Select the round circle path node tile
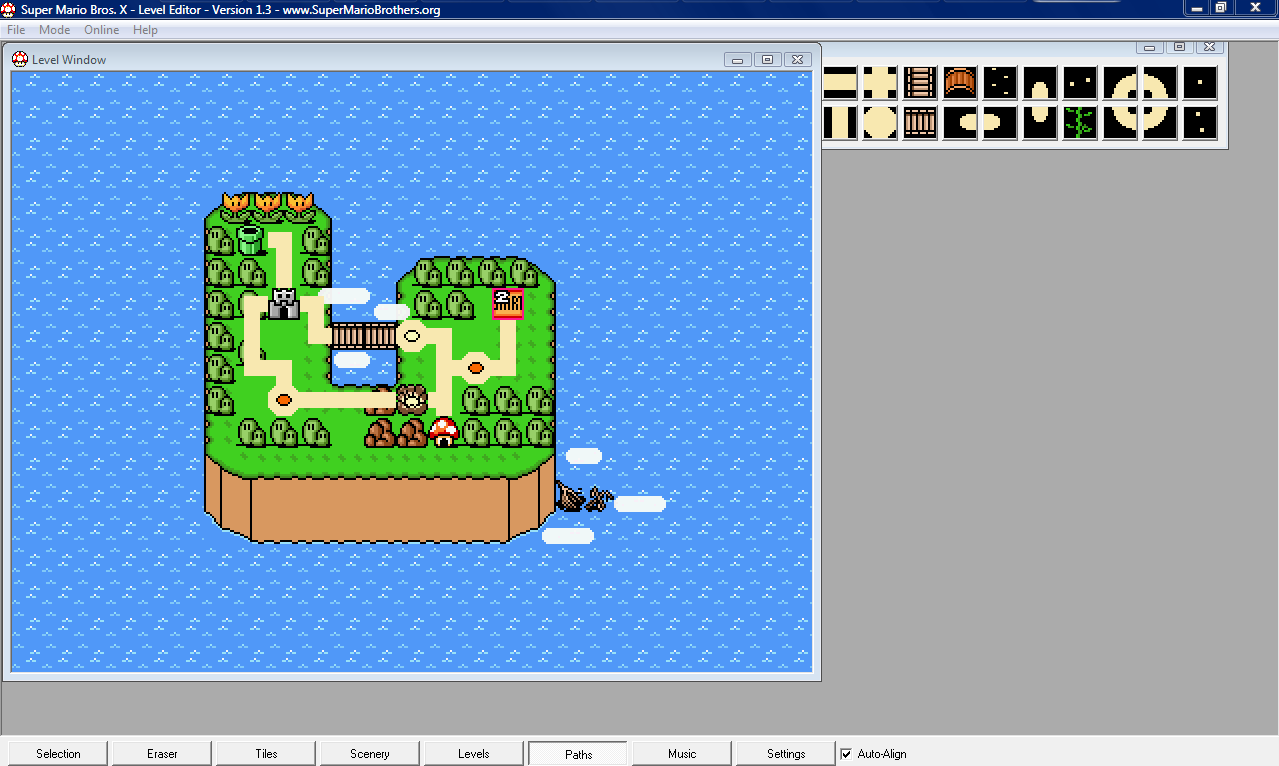Viewport: 1279px width, 766px height. (x=880, y=122)
